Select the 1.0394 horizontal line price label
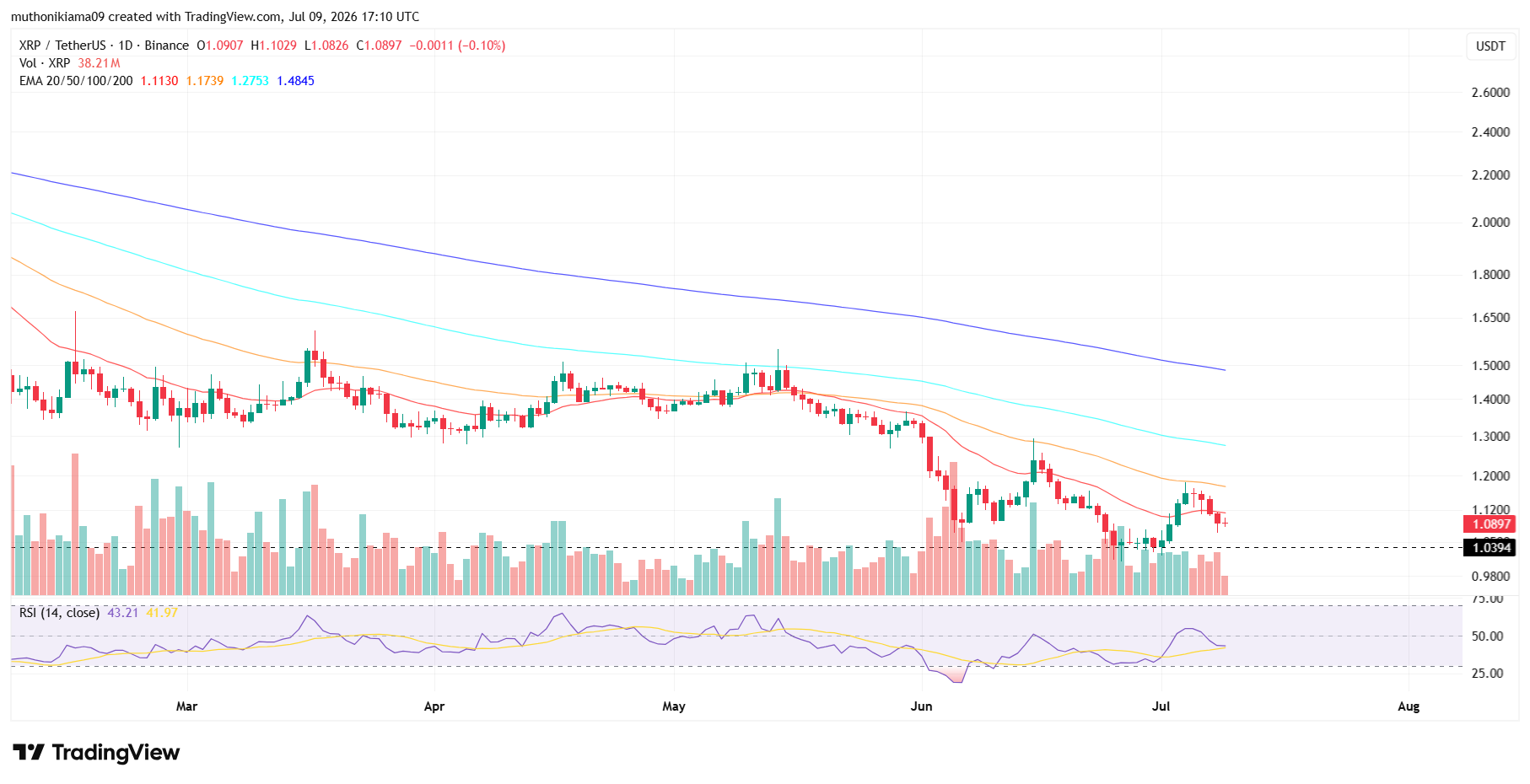 [1491, 548]
